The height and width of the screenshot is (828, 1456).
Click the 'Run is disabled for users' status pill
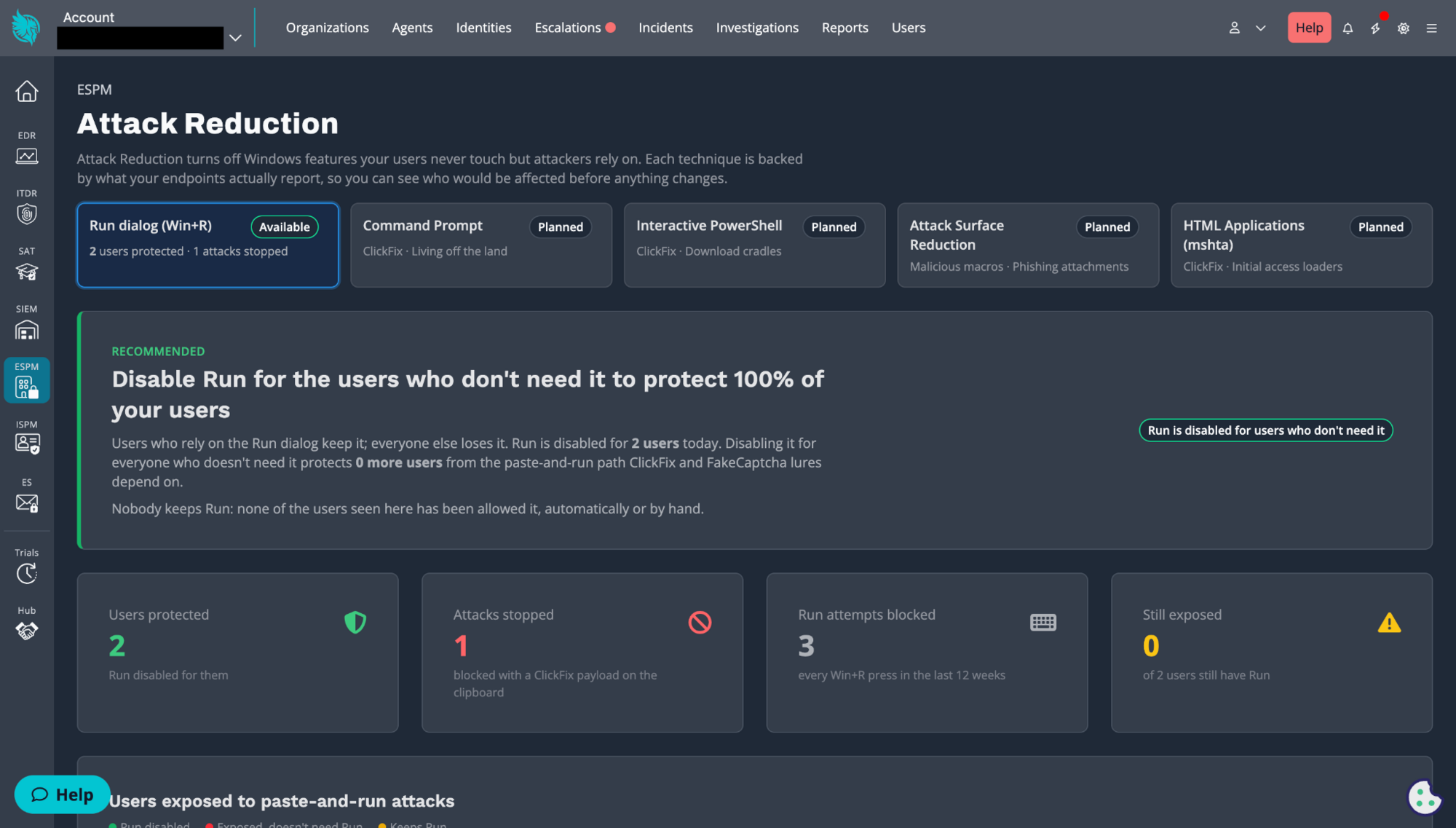(1266, 430)
